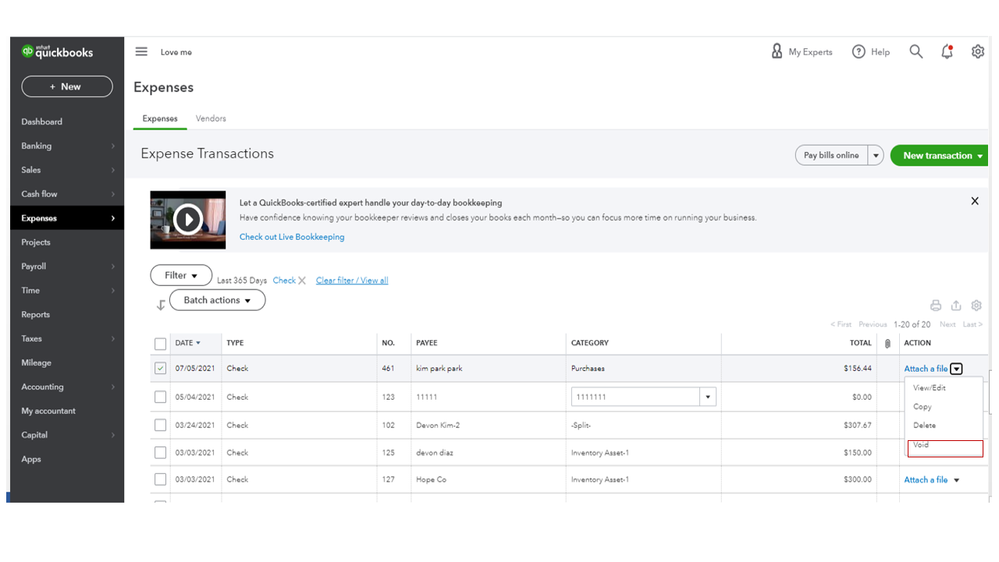Click Clear filter / View all
This screenshot has width=999, height=562.
352,280
